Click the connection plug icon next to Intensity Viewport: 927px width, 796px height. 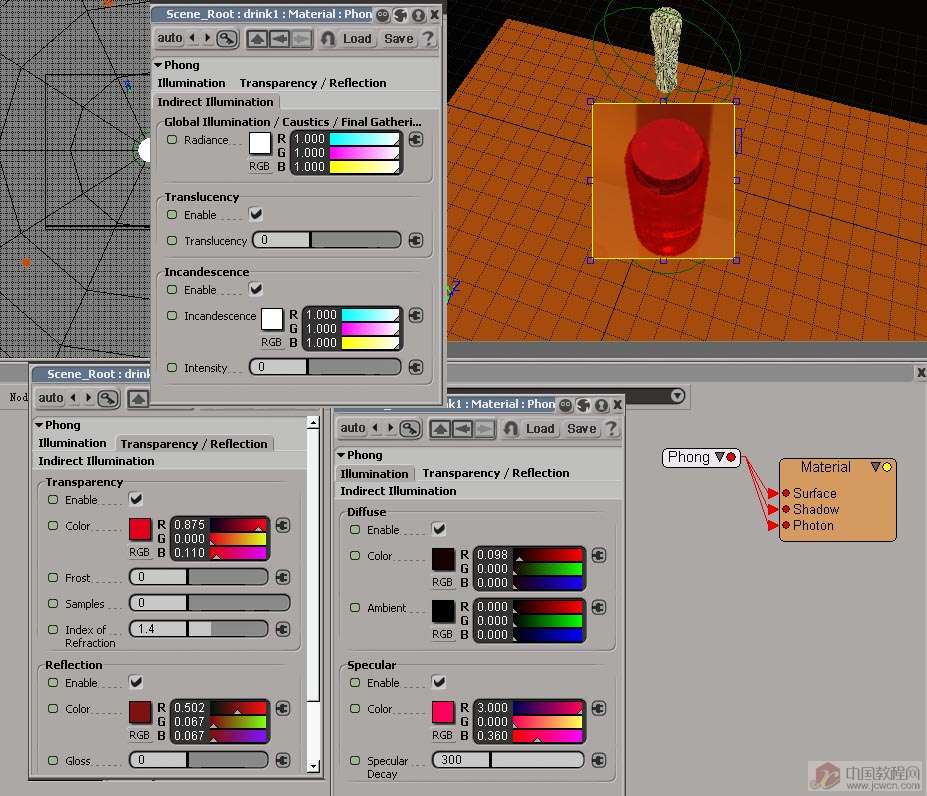click(416, 367)
